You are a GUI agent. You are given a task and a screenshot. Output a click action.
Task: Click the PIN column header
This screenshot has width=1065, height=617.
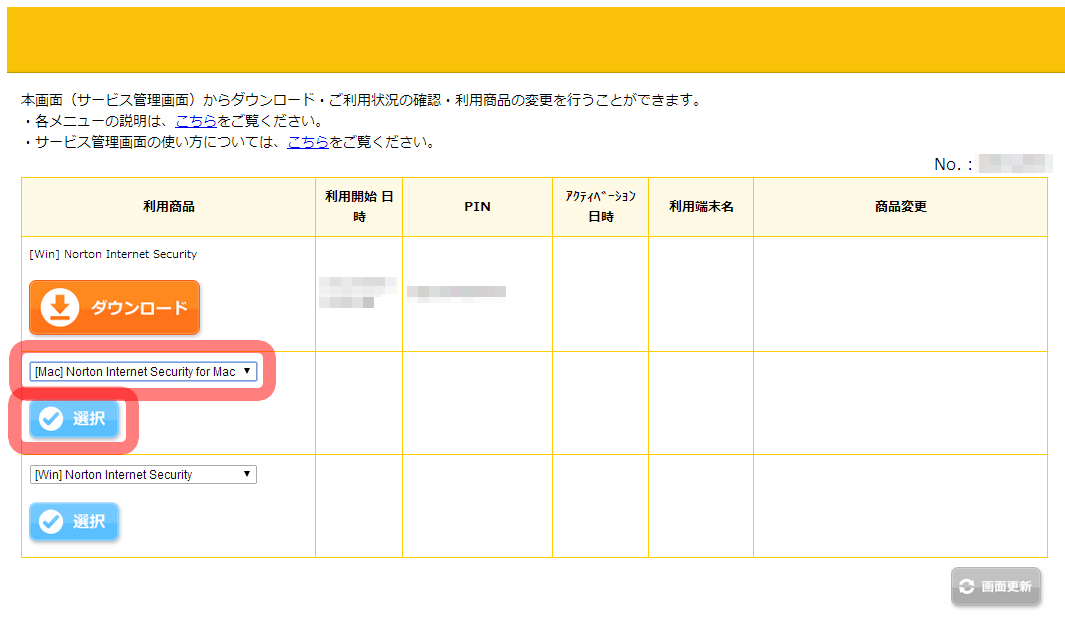(x=477, y=207)
